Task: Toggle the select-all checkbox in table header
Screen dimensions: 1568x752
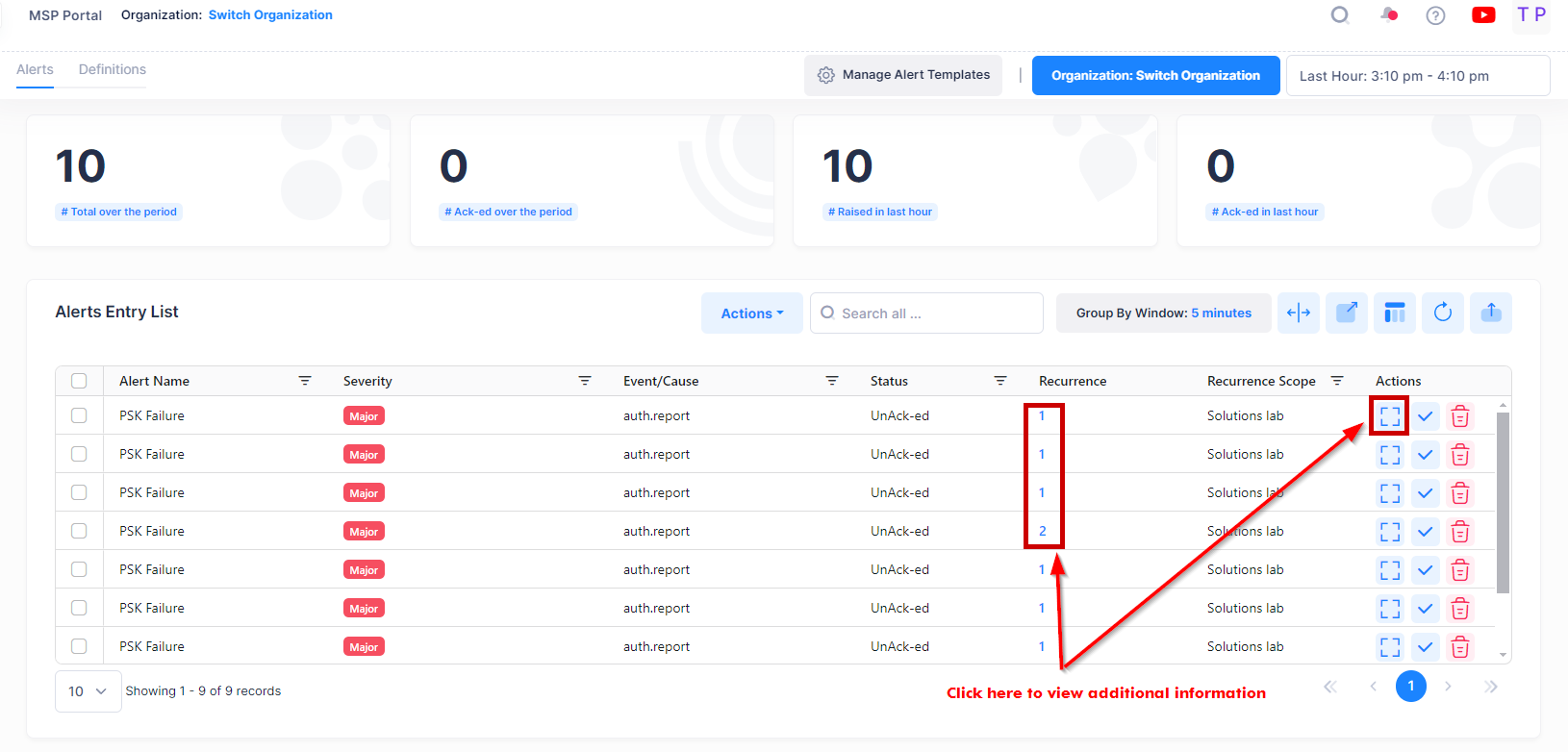Action: (79, 381)
